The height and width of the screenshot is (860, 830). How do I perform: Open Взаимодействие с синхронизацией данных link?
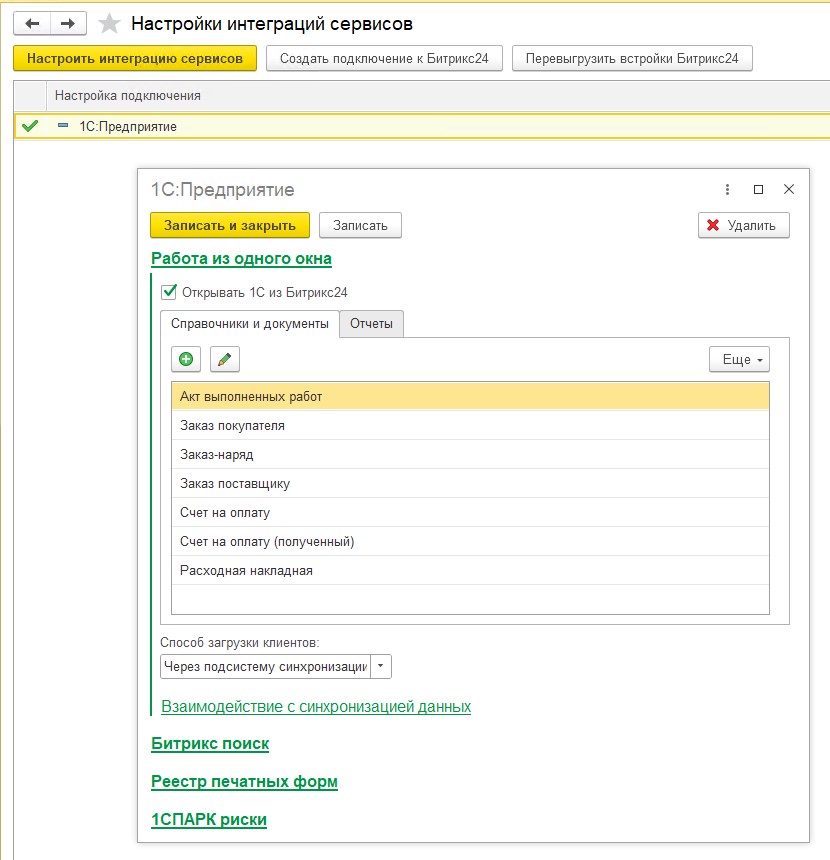316,706
